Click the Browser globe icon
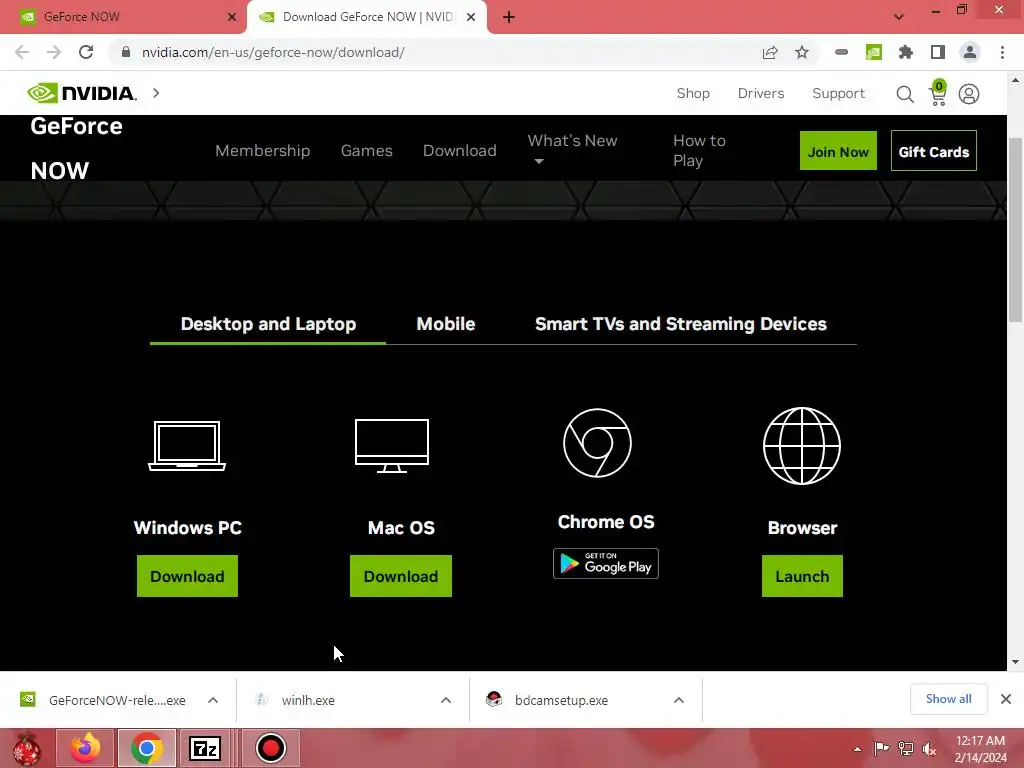1024x768 pixels. click(802, 445)
